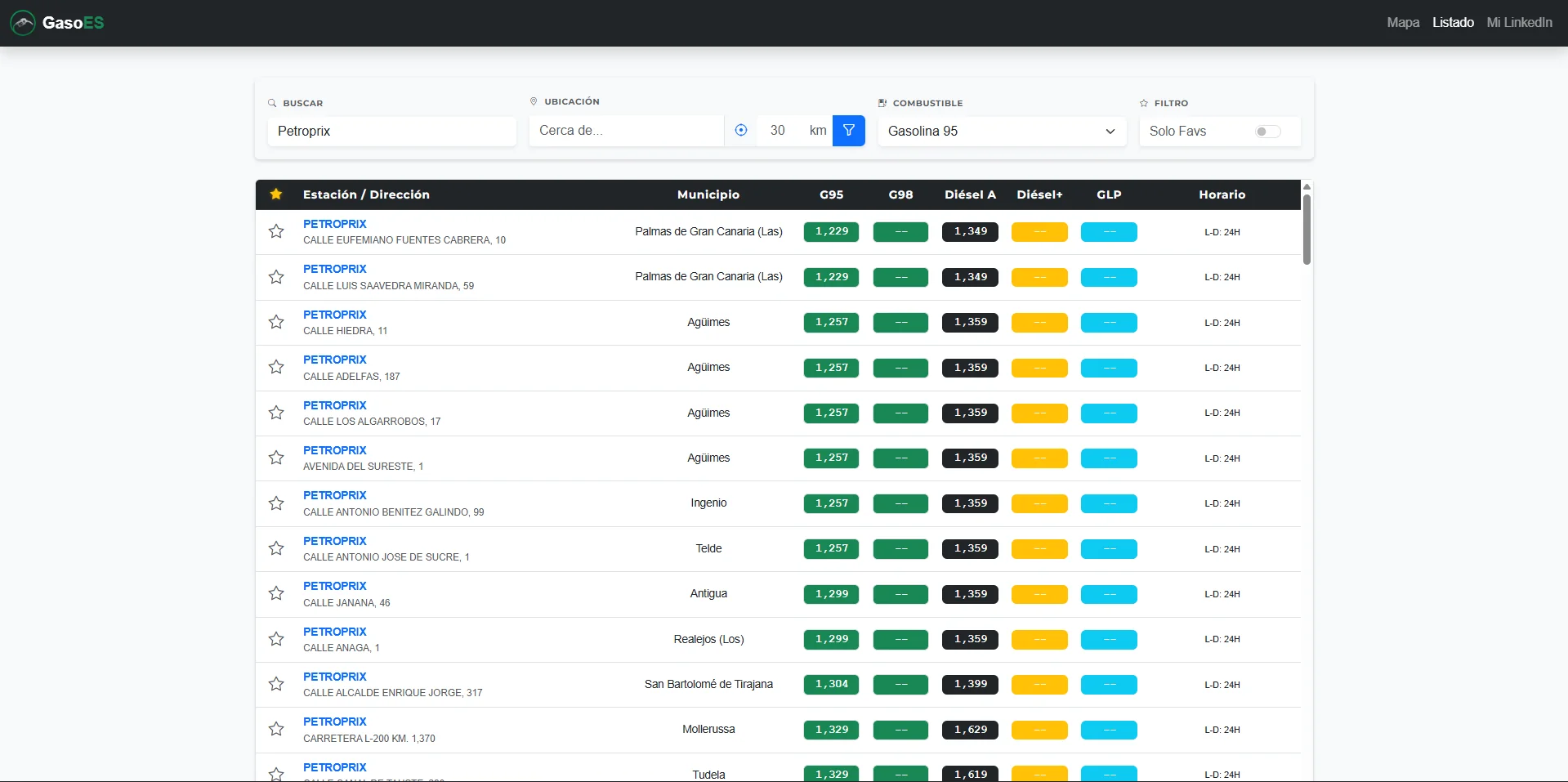The width and height of the screenshot is (1568, 782).
Task: Click the GasoES logo icon
Action: click(x=23, y=23)
